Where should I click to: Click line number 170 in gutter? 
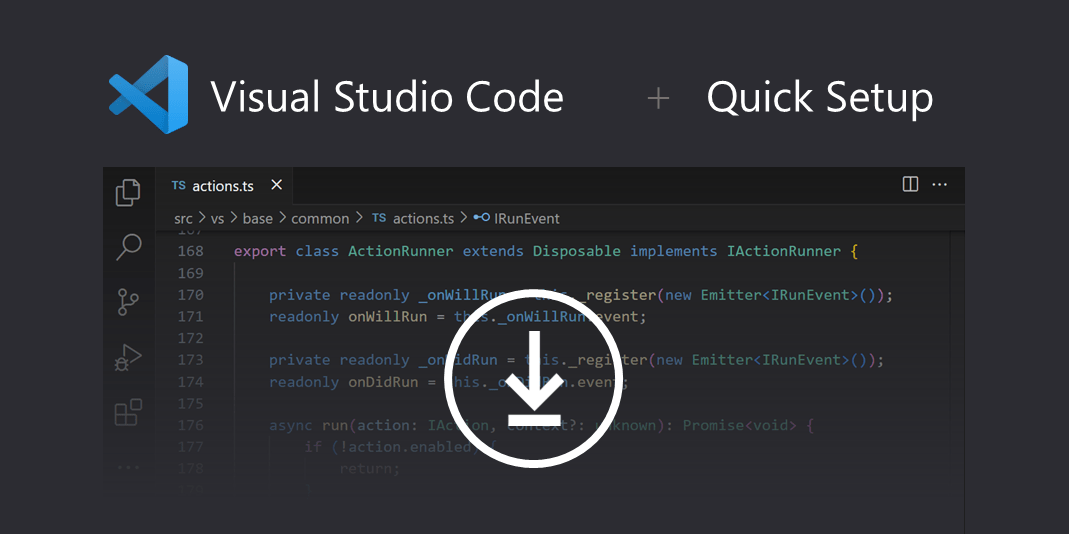[x=191, y=295]
